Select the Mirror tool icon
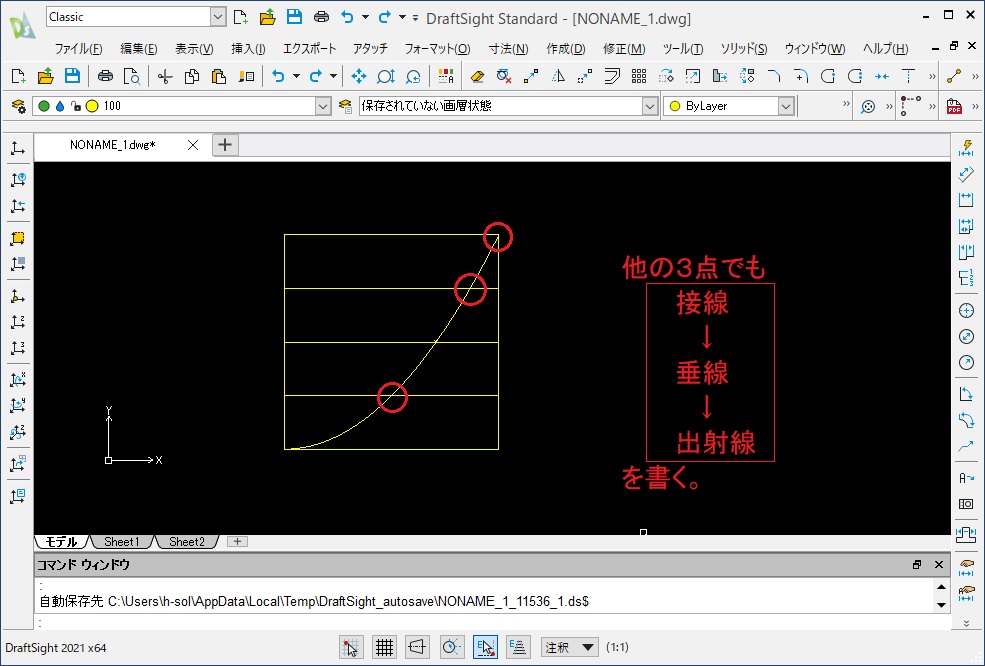Image resolution: width=985 pixels, height=666 pixels. (558, 77)
